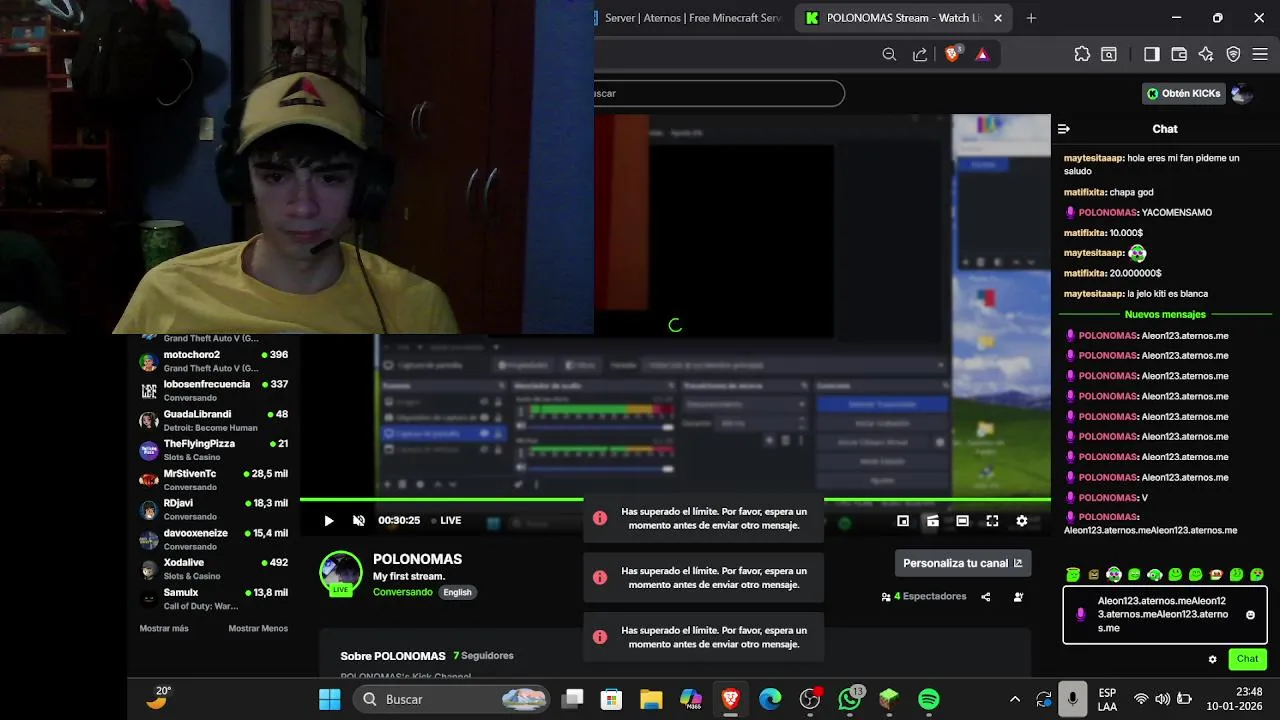Image resolution: width=1280 pixels, height=720 pixels.
Task: Open Samulx channel in sidebar
Action: 214,599
